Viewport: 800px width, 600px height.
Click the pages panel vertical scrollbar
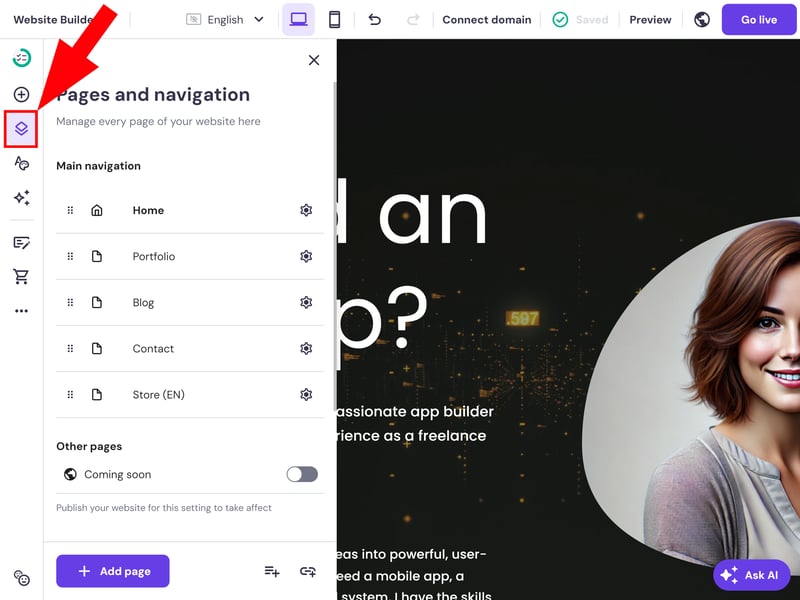click(335, 224)
